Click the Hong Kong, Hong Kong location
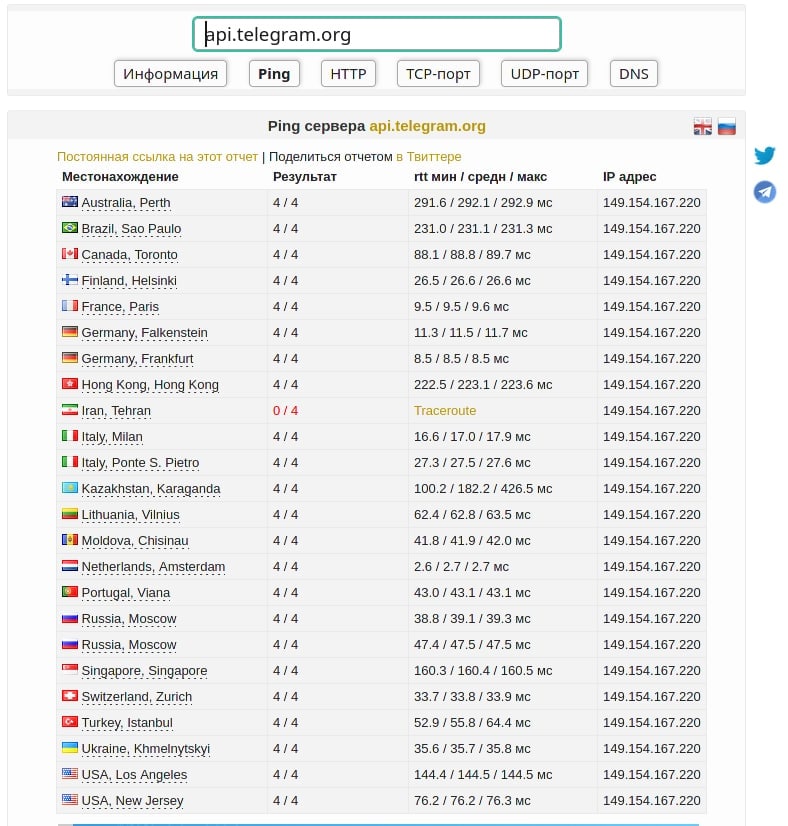The image size is (788, 826). pyautogui.click(x=150, y=385)
